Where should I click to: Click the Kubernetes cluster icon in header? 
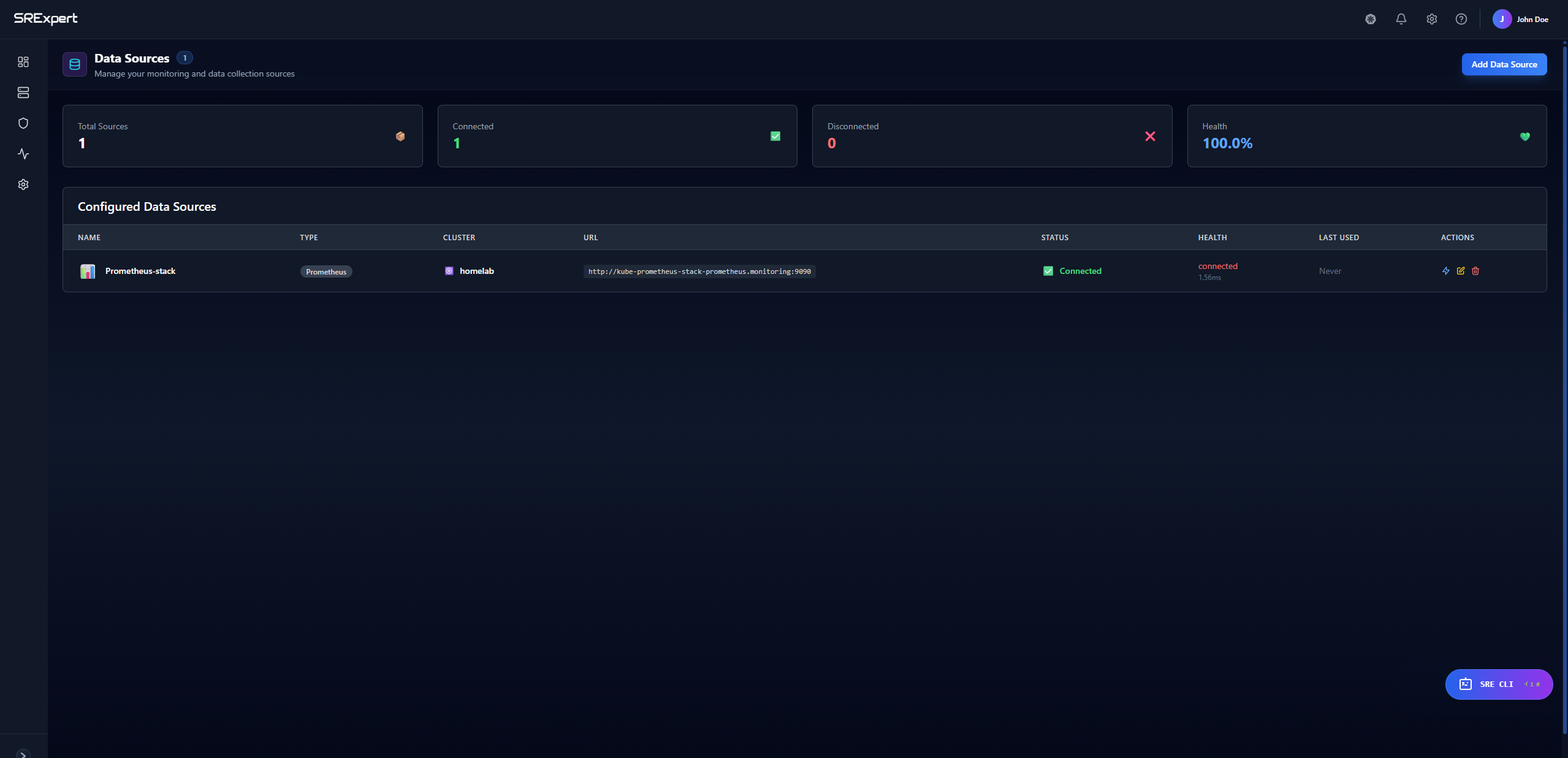(x=1370, y=19)
